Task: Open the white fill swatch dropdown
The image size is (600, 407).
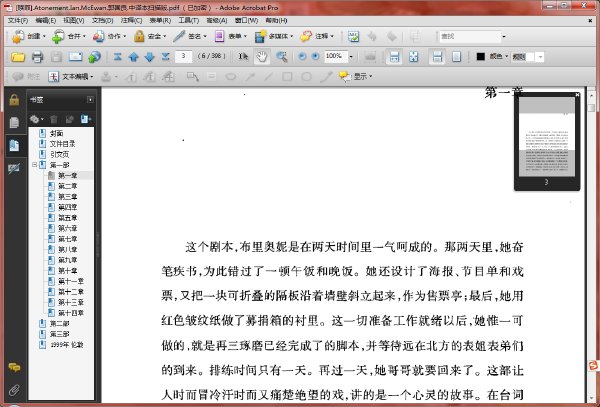Action: pos(540,57)
